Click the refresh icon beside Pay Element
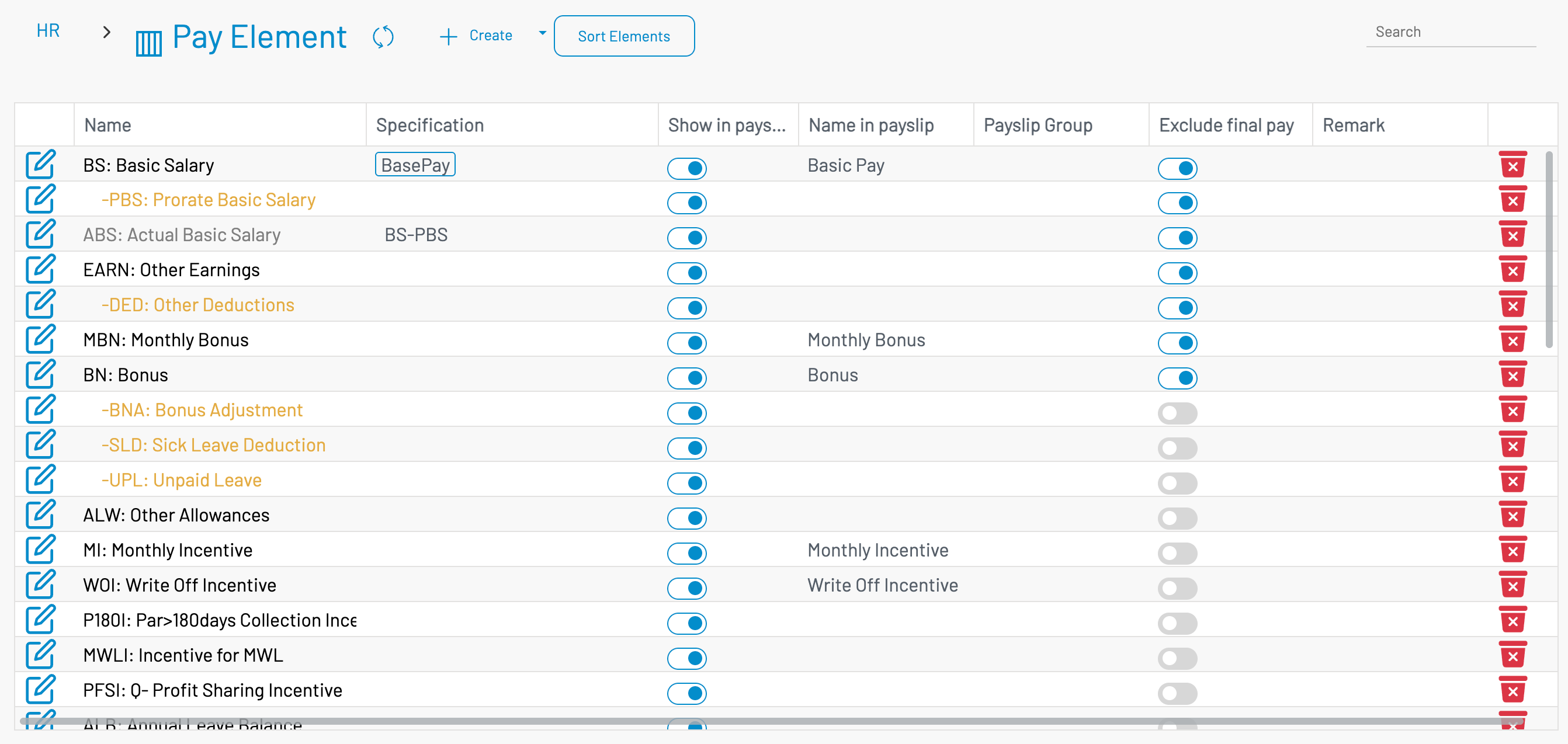1568x744 pixels. pos(383,37)
